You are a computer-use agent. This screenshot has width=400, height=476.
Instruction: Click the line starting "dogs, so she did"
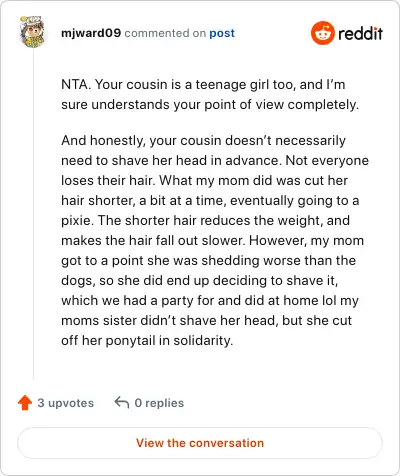(199, 281)
